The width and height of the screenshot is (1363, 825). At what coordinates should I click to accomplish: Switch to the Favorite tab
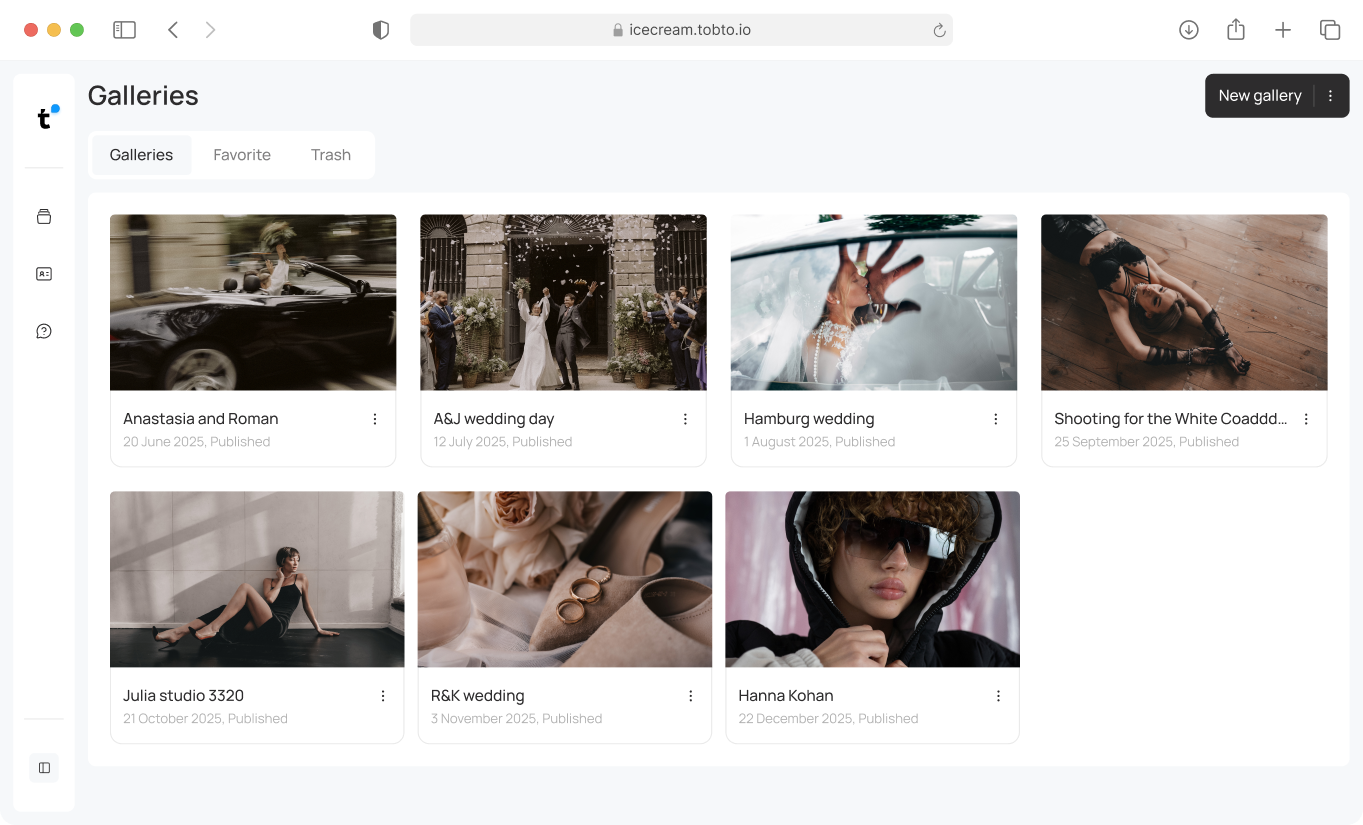pyautogui.click(x=241, y=154)
